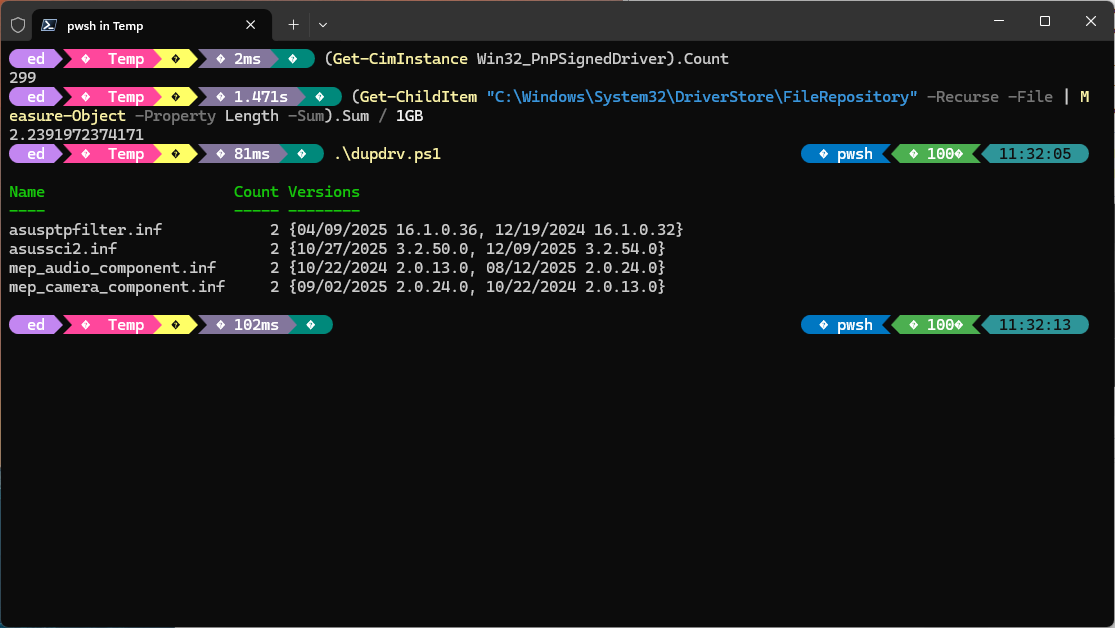The height and width of the screenshot is (628, 1115).
Task: Click the green "Name" column header
Action: [x=27, y=192]
